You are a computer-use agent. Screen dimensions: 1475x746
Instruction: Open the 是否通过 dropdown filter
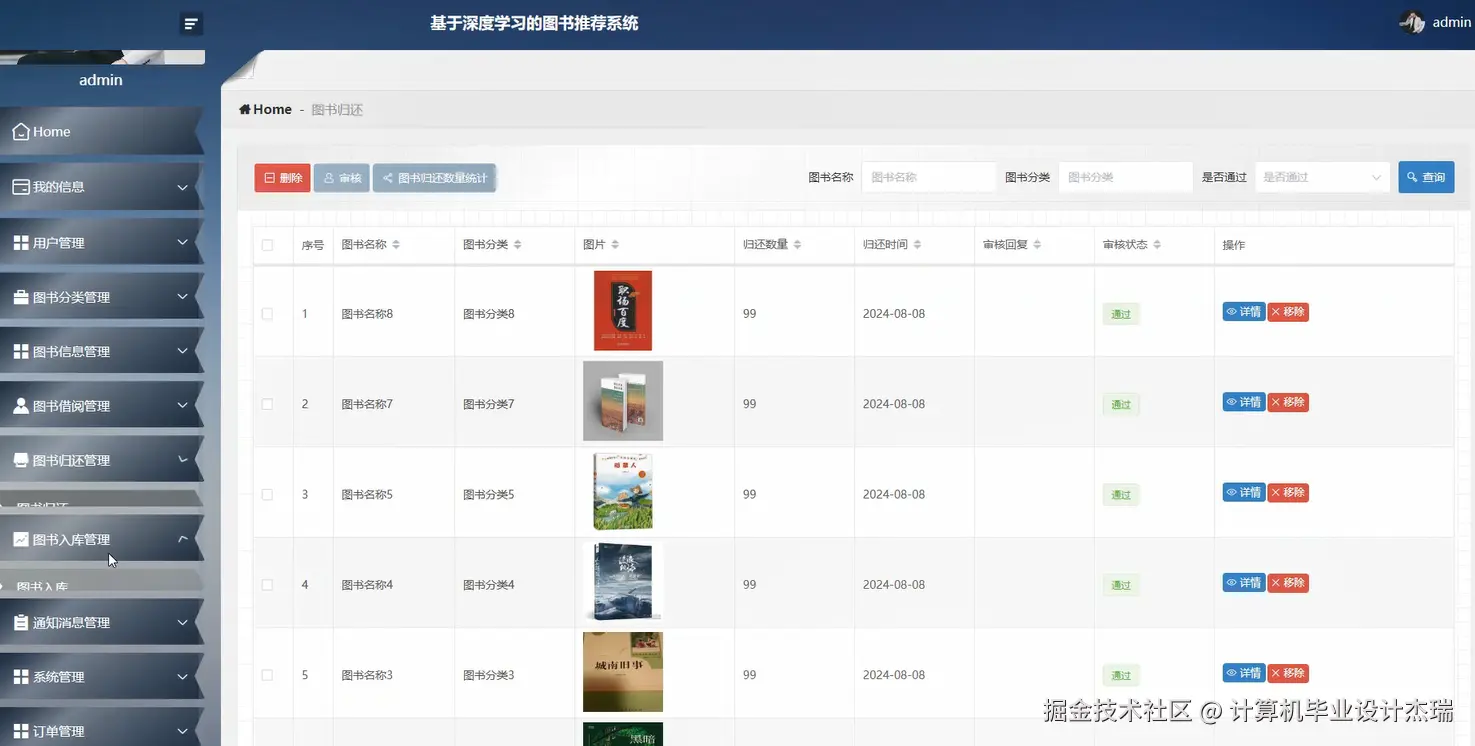pos(1322,177)
